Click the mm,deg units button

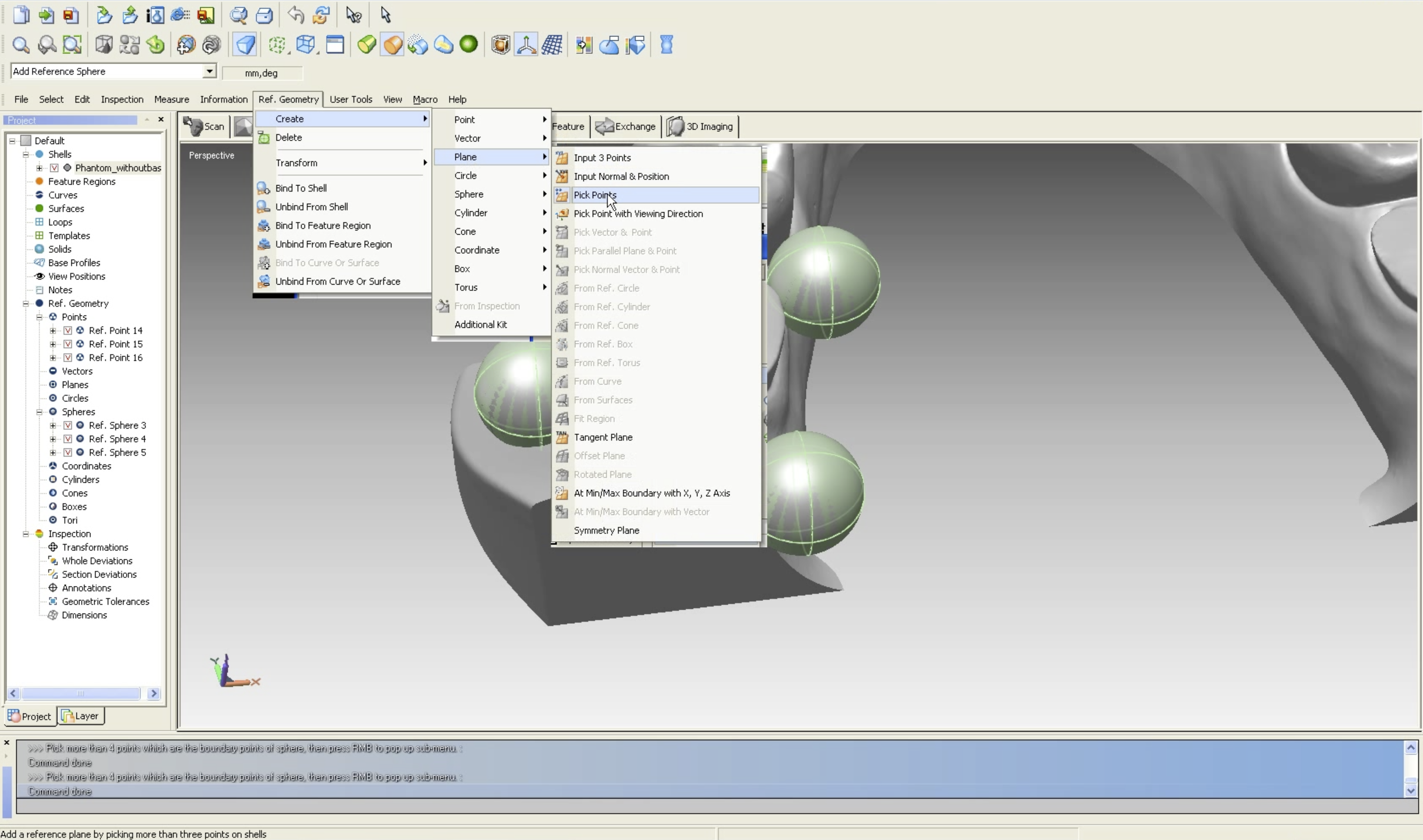(x=261, y=73)
